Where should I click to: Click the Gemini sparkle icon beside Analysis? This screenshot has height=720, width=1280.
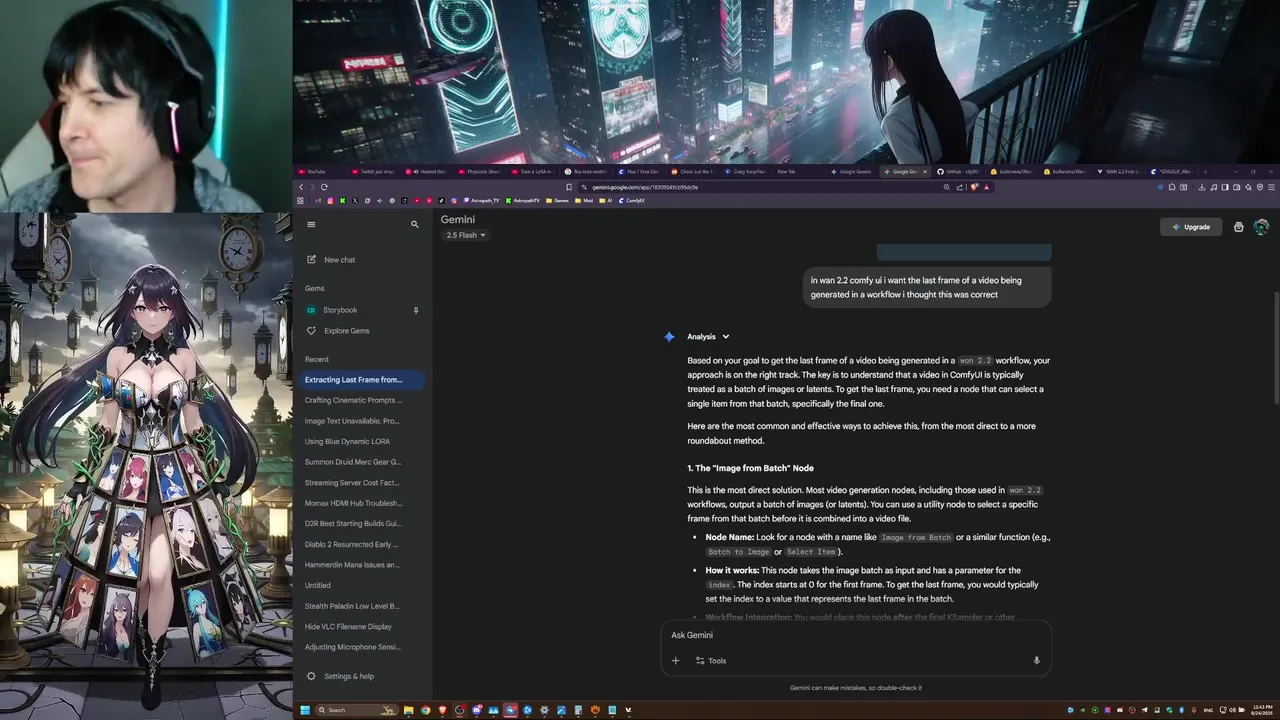669,337
